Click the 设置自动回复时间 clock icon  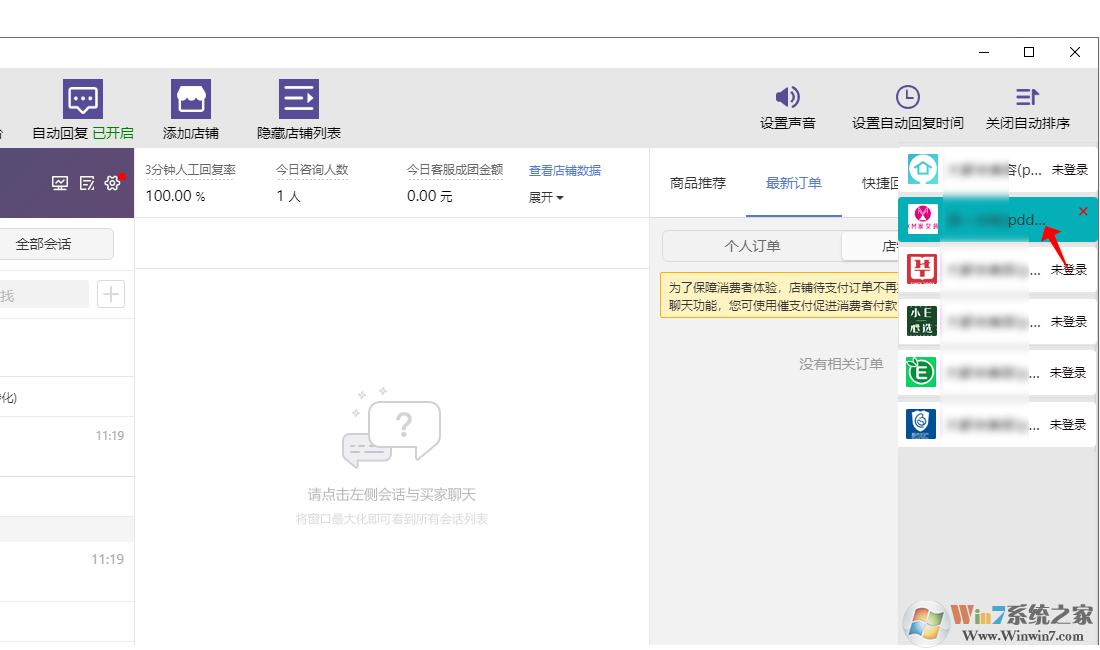click(x=907, y=97)
